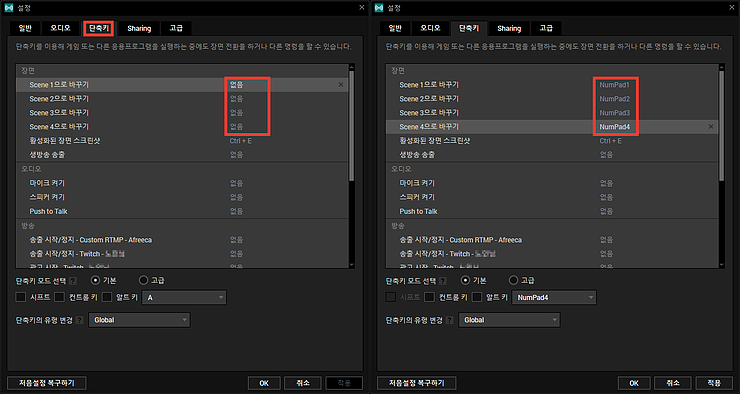The width and height of the screenshot is (740, 394).
Task: Switch to 오디오 tab in right window
Action: click(x=430, y=28)
